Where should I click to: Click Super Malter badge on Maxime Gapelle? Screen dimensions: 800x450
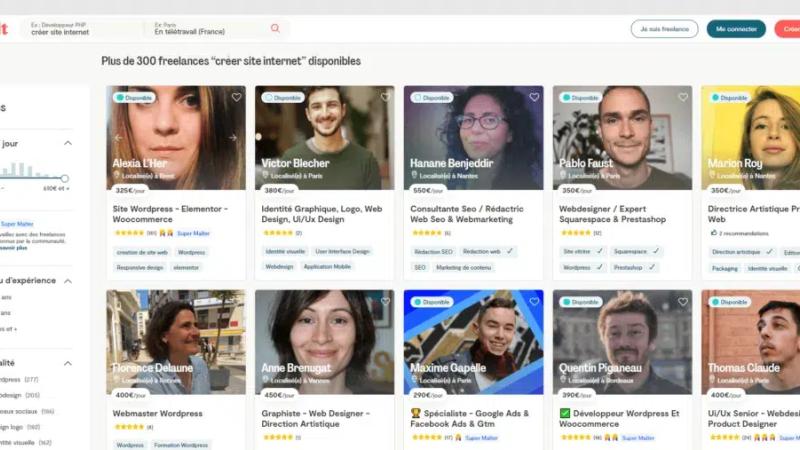pos(481,438)
